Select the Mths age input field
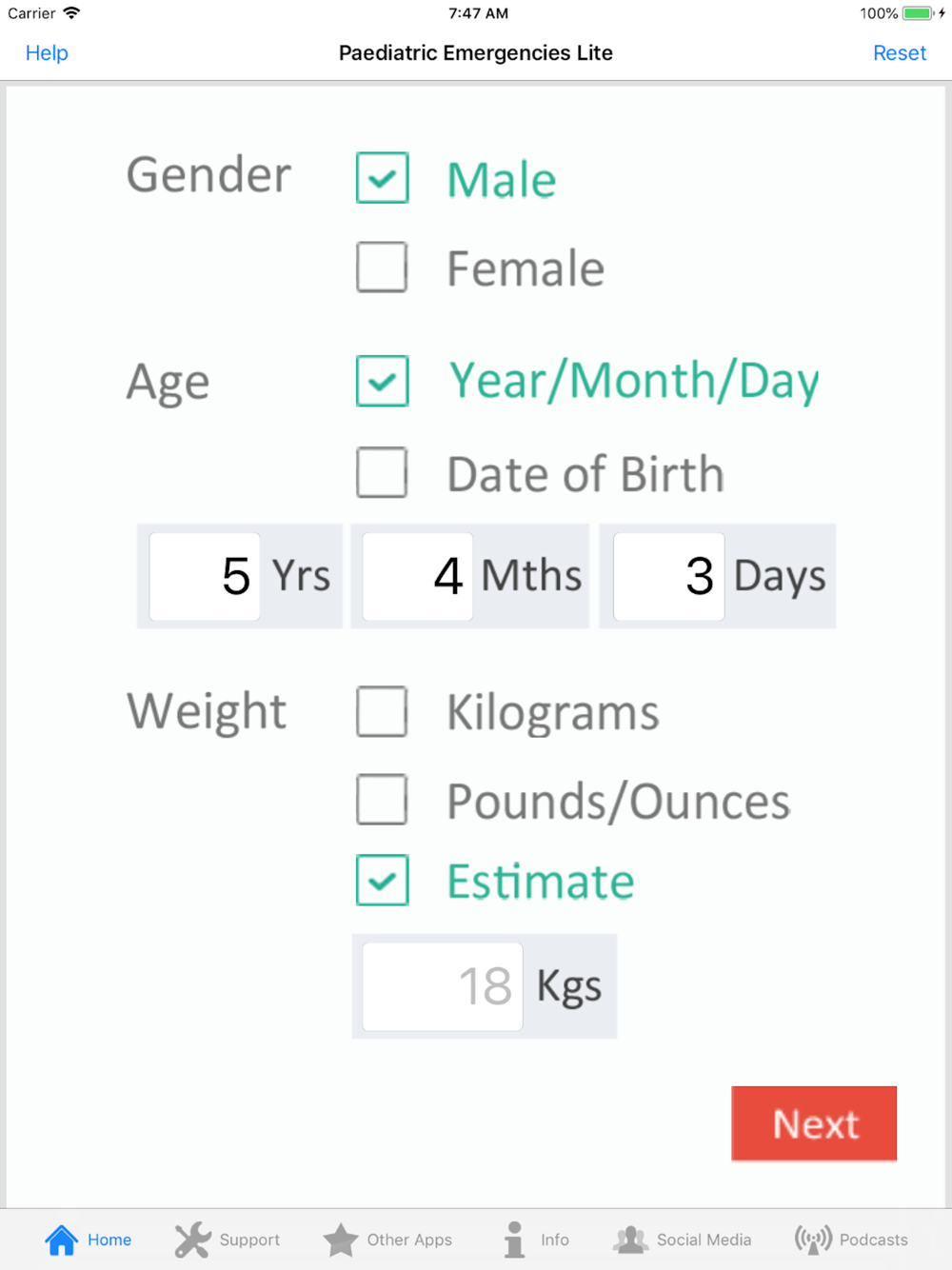The height and width of the screenshot is (1270, 952). coord(418,576)
